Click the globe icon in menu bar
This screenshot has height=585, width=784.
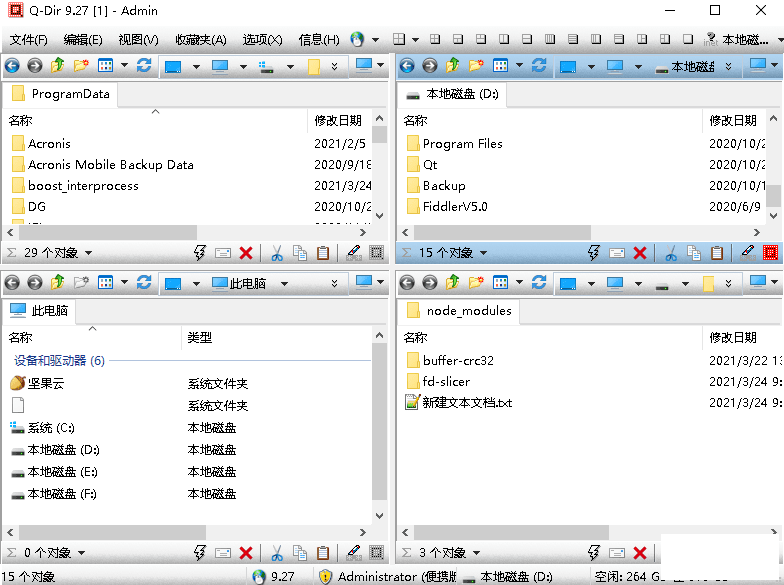point(357,39)
